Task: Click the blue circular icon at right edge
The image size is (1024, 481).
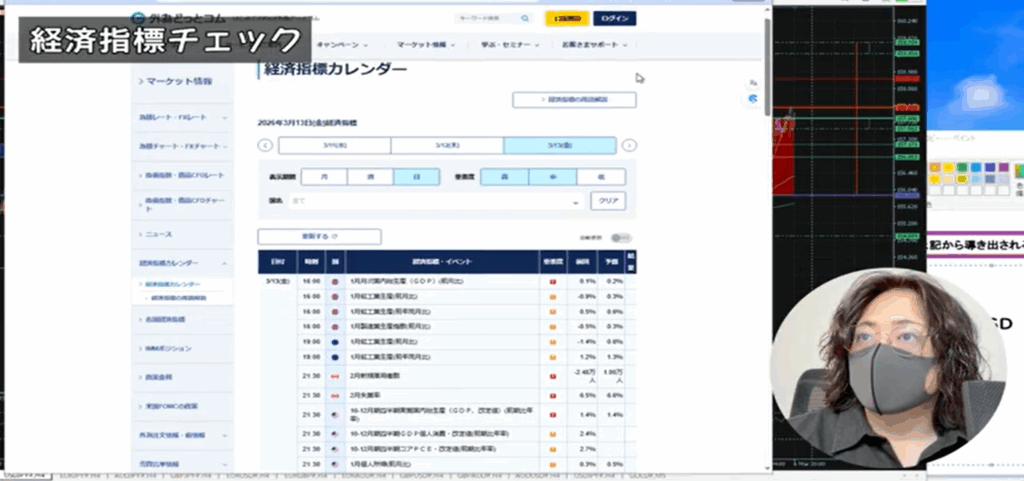Action: pyautogui.click(x=755, y=99)
